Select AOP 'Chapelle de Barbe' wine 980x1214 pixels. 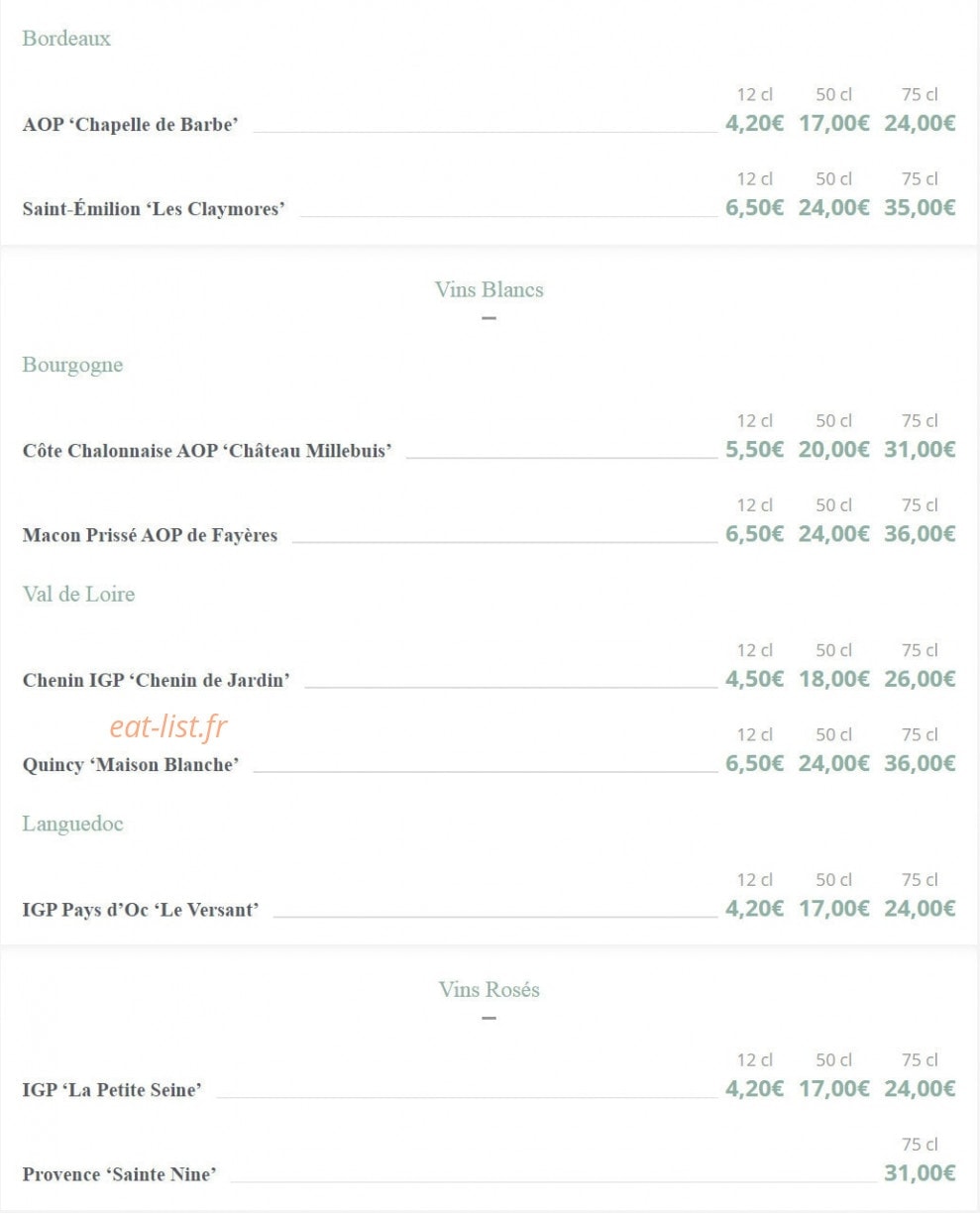point(131,125)
